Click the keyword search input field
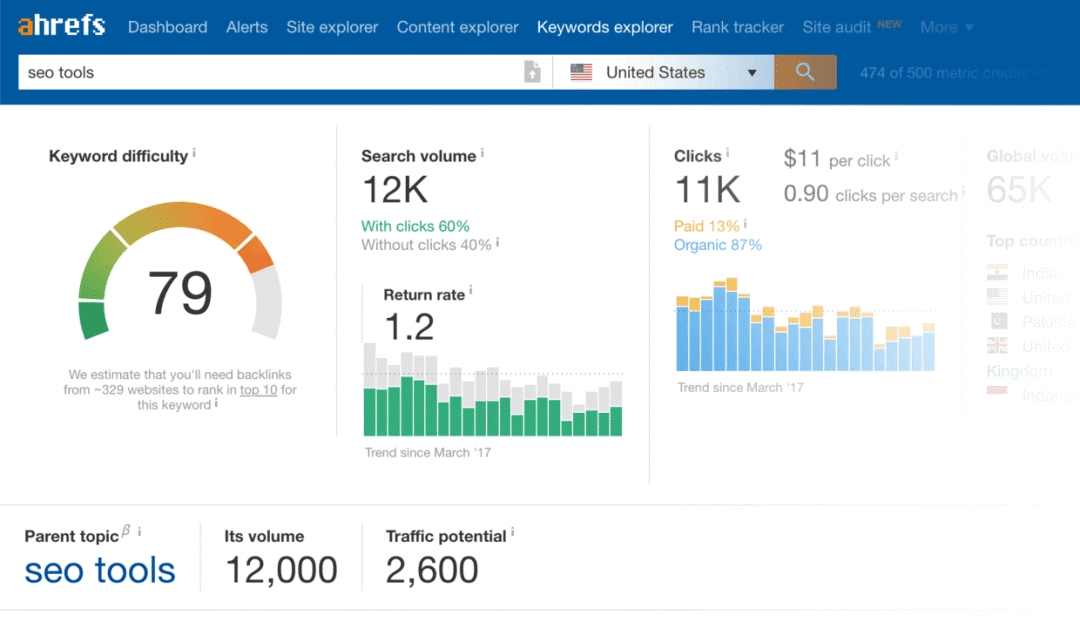The height and width of the screenshot is (629, 1080). (270, 72)
